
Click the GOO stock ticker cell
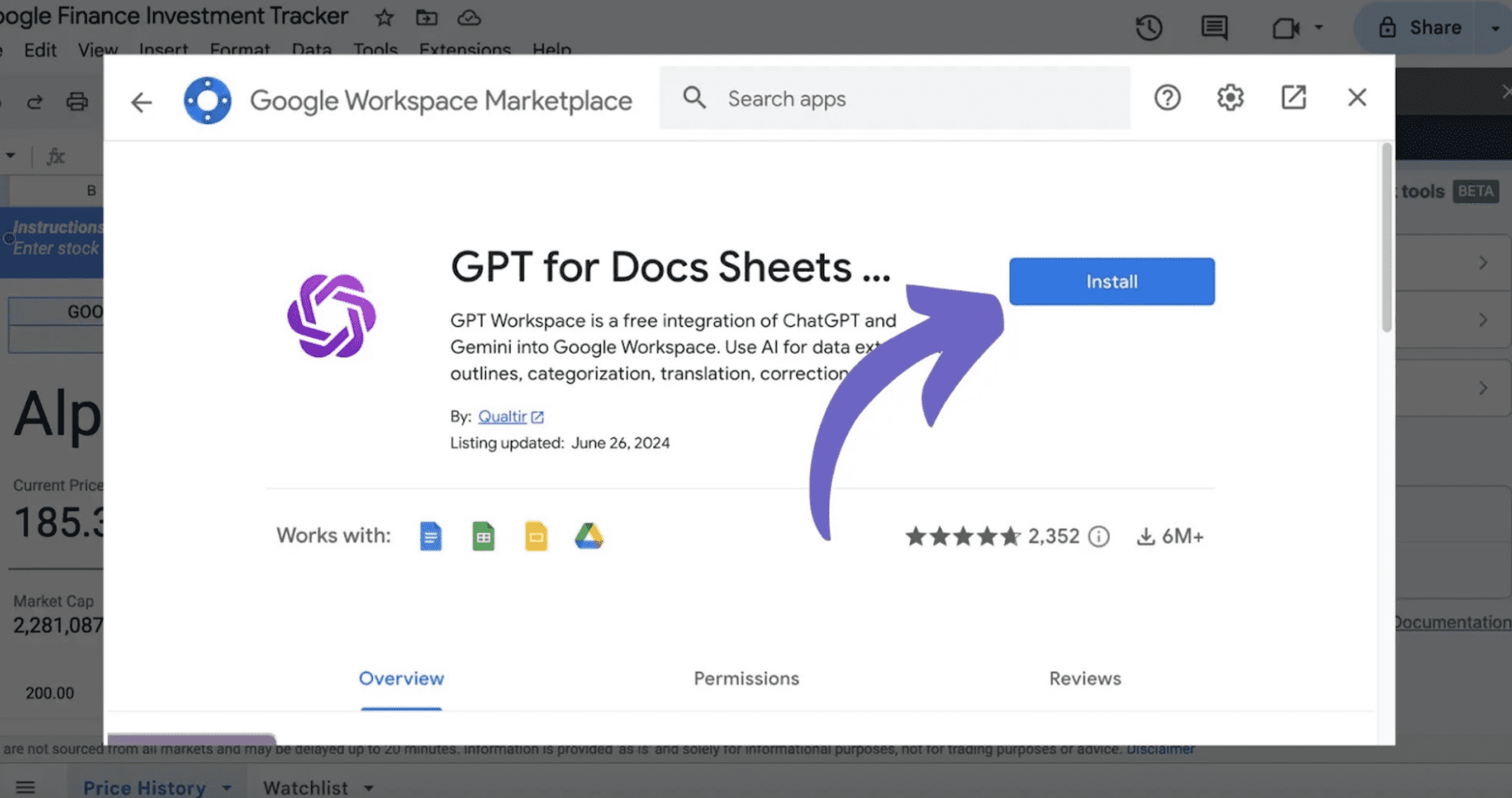56,312
